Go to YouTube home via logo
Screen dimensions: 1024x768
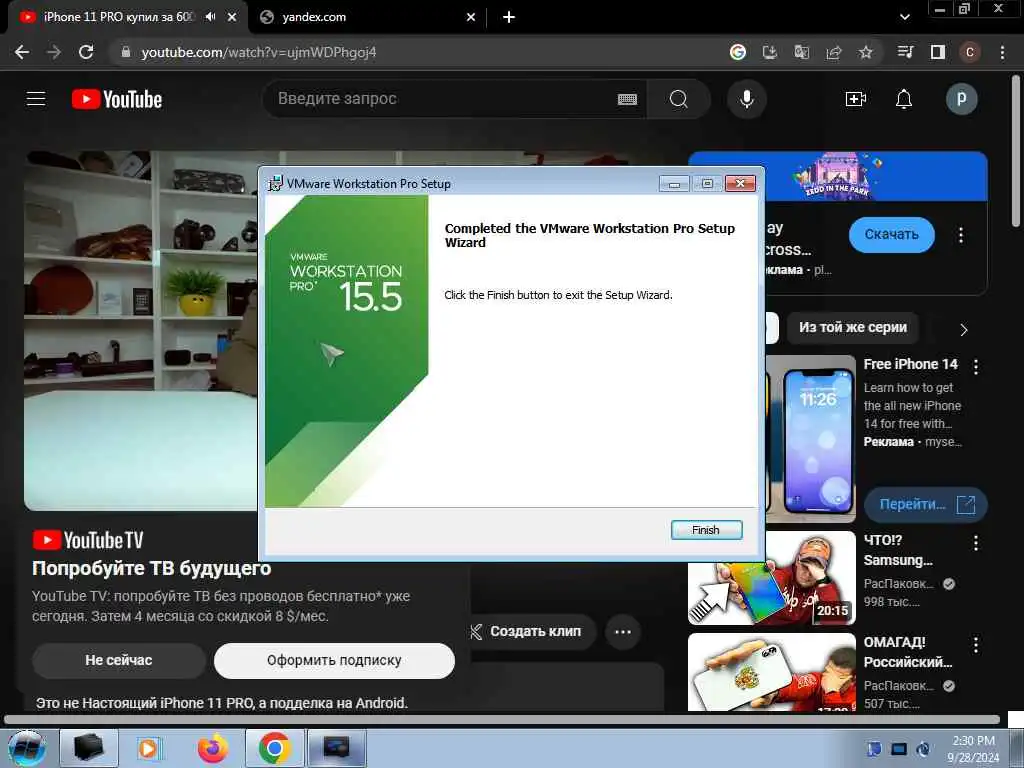(117, 99)
